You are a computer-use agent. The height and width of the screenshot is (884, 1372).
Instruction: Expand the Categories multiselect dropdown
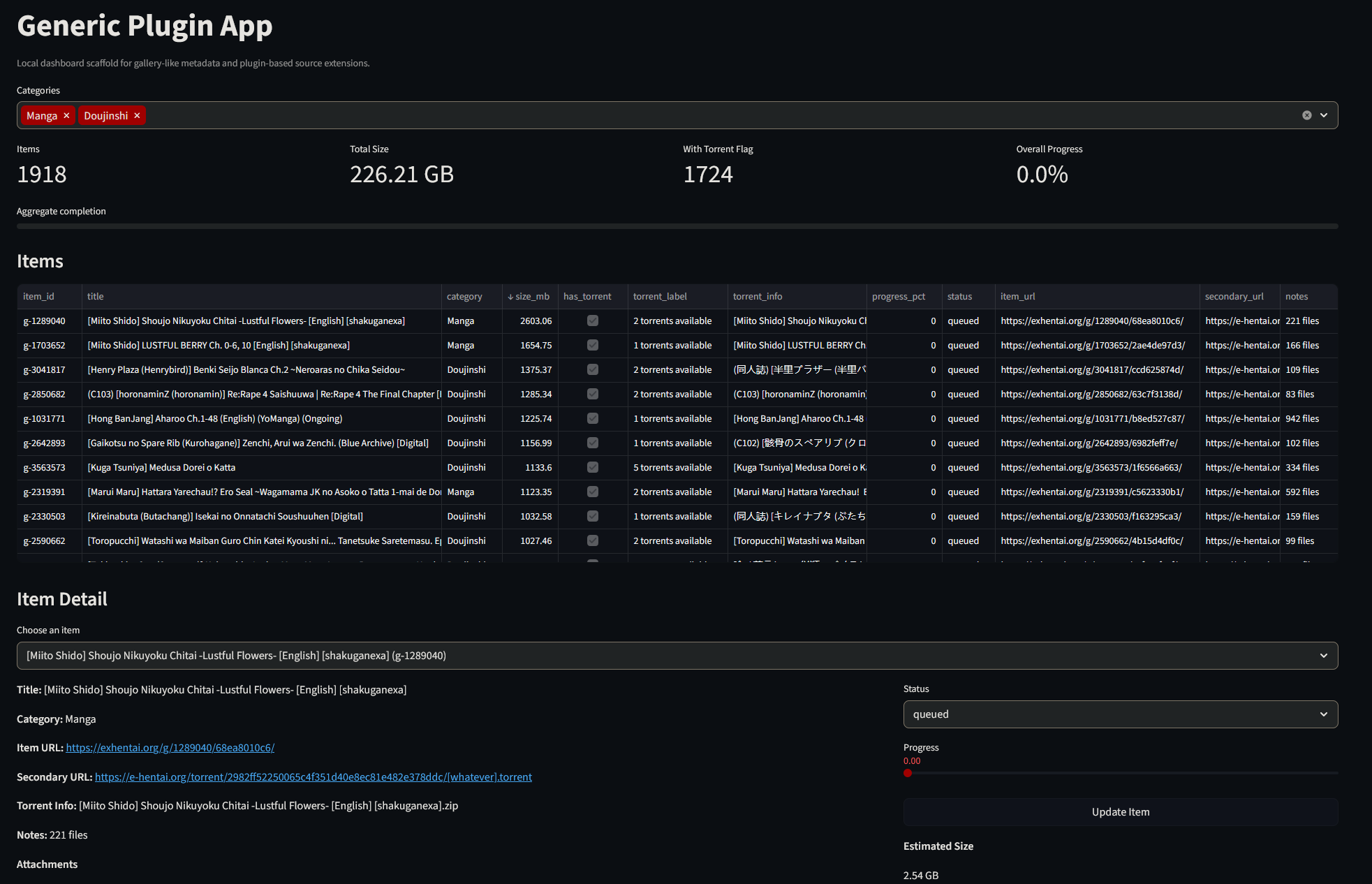point(1324,115)
